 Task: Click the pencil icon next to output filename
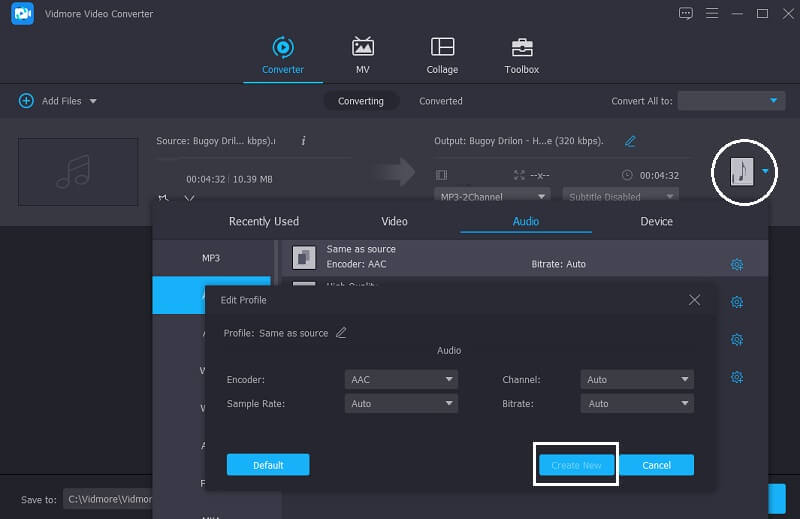[630, 141]
